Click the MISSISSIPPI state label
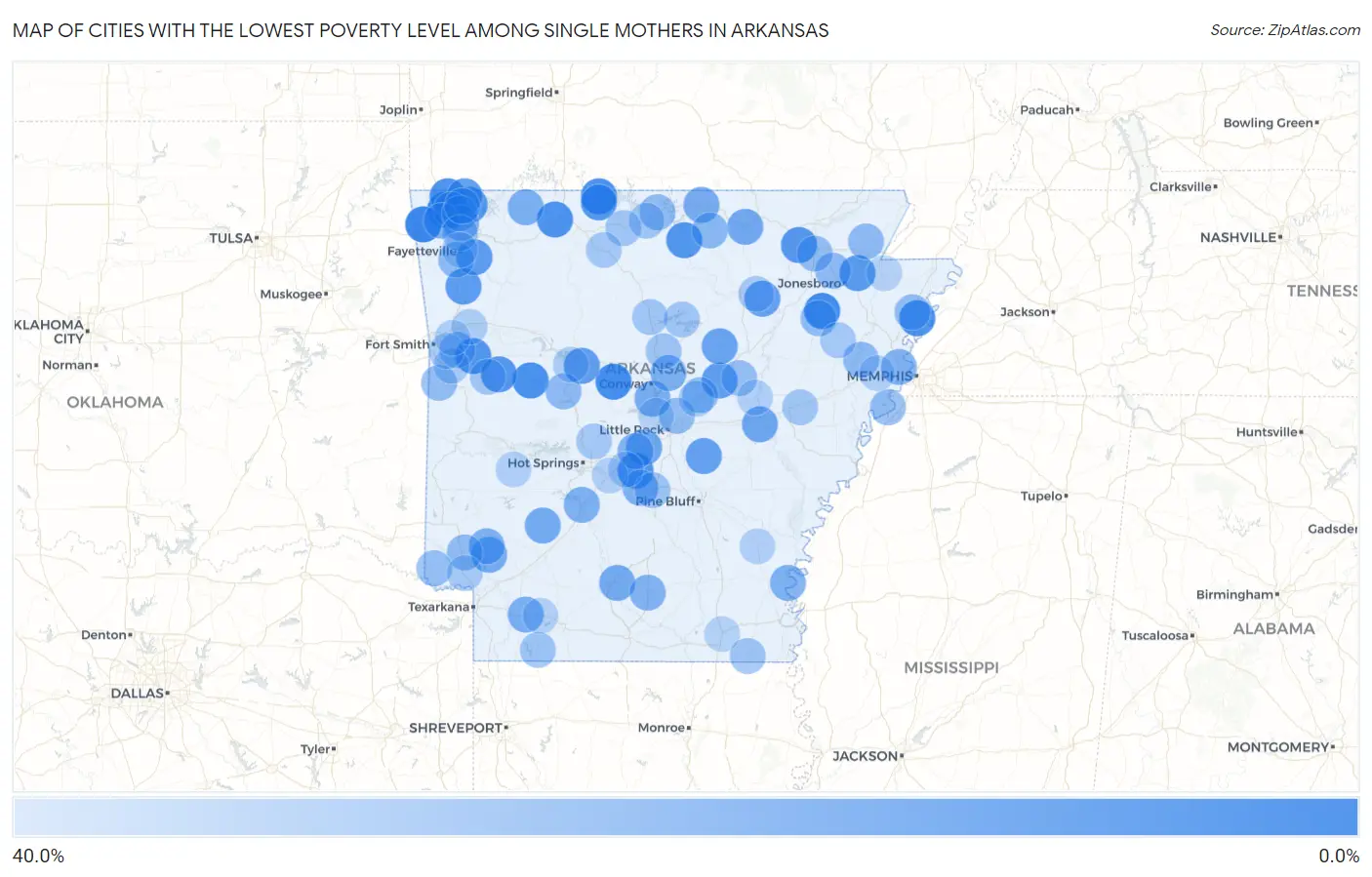Screen dimensions: 1372x877 [951, 668]
